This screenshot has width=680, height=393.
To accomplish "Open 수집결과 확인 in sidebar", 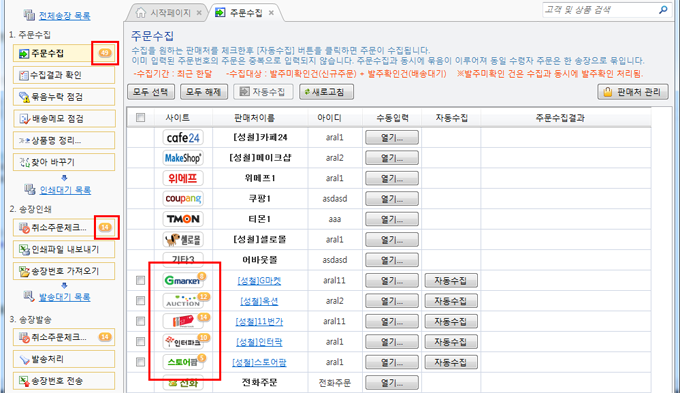I will click(64, 75).
